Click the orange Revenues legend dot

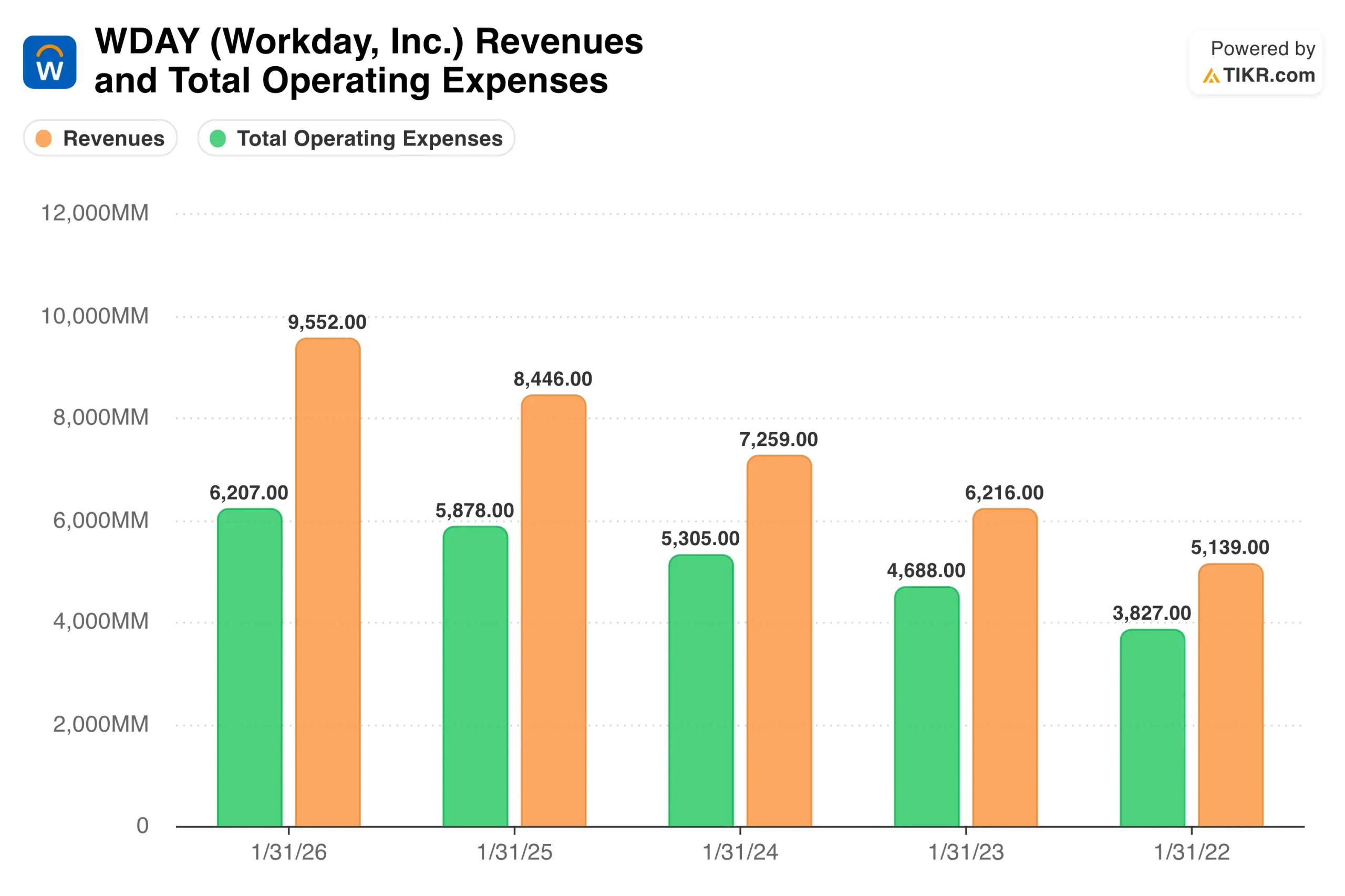(44, 138)
